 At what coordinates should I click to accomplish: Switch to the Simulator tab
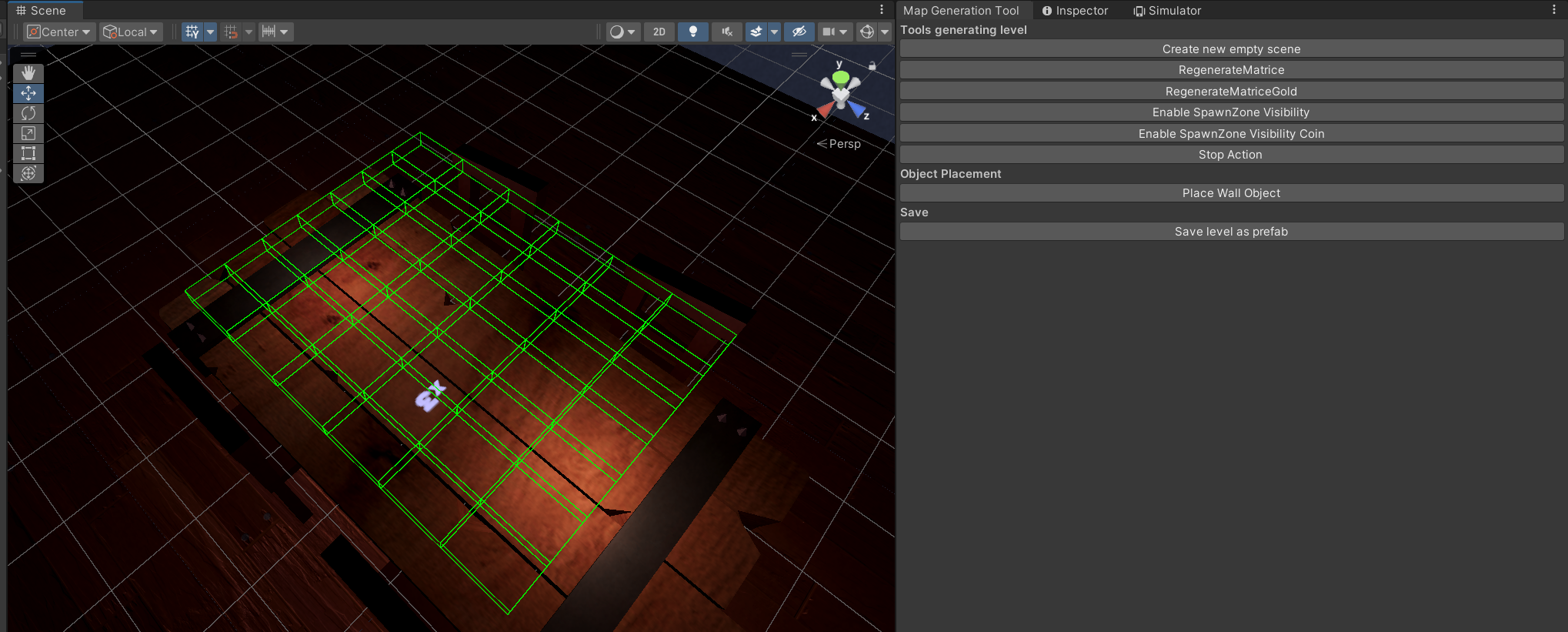coord(1167,11)
